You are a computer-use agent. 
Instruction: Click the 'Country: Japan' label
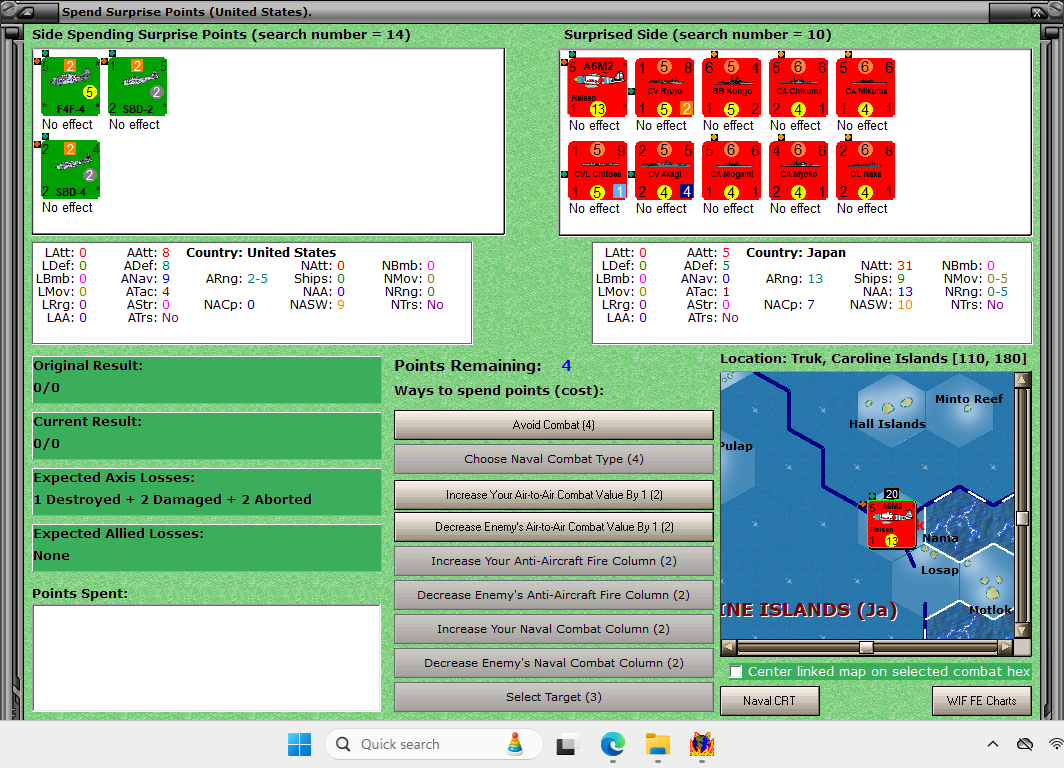(x=795, y=252)
